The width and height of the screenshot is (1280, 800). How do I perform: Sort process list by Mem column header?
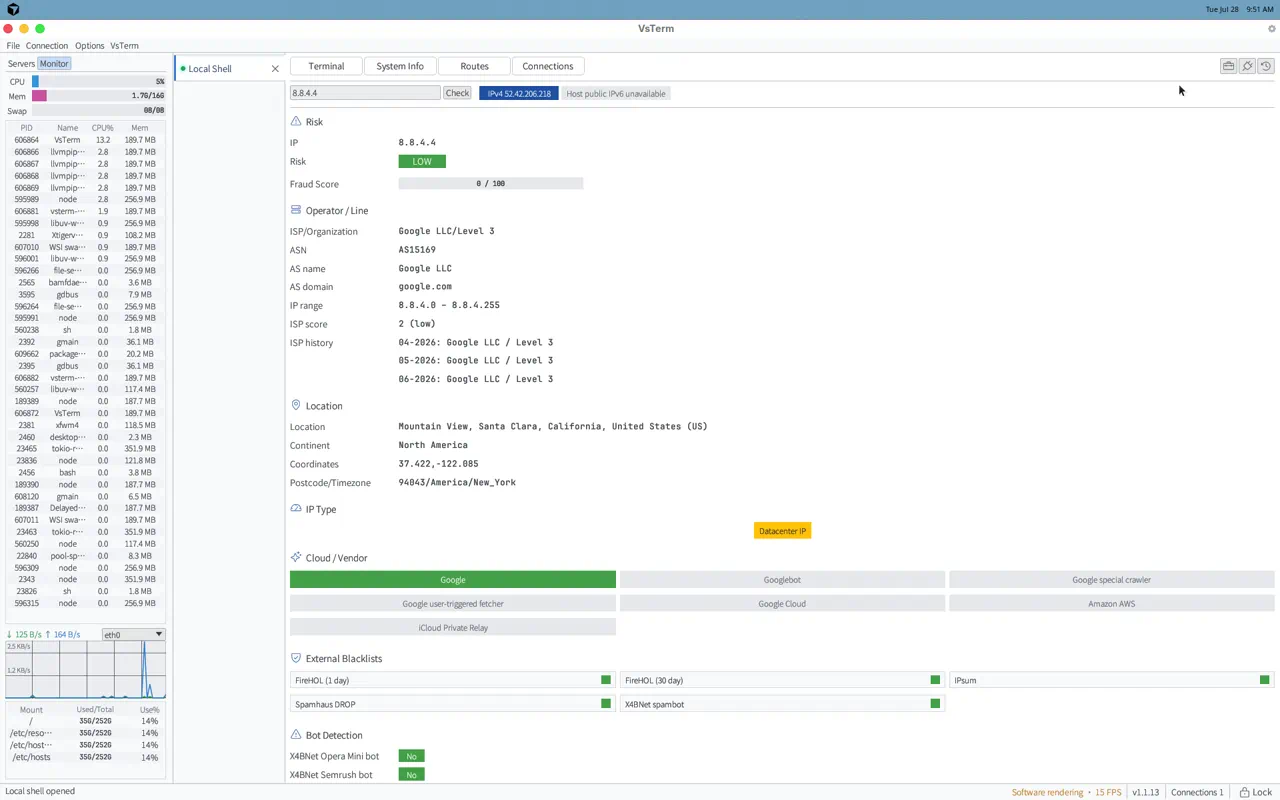pos(140,128)
